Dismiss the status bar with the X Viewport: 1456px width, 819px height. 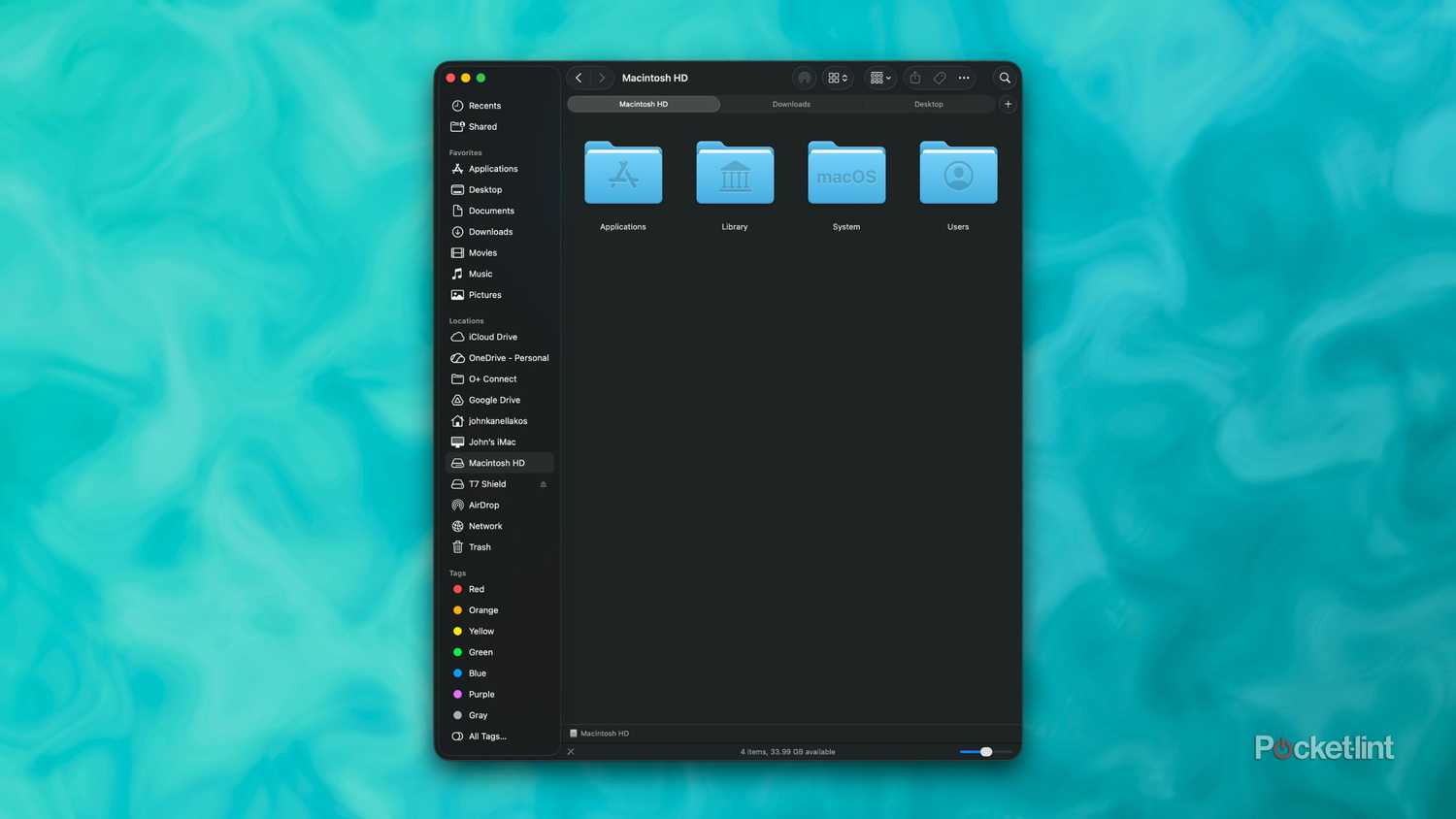[571, 751]
